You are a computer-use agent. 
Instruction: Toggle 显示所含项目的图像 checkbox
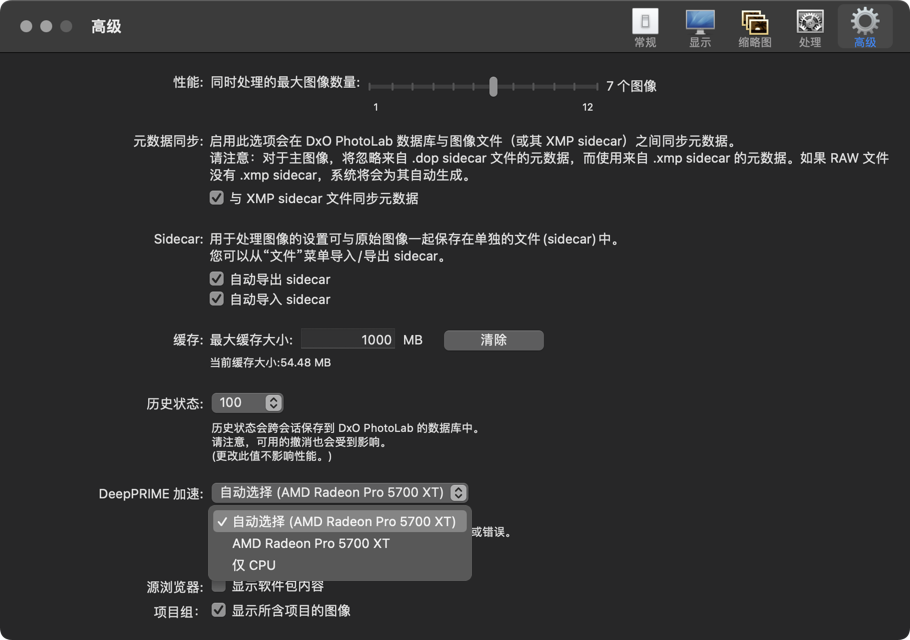[218, 610]
